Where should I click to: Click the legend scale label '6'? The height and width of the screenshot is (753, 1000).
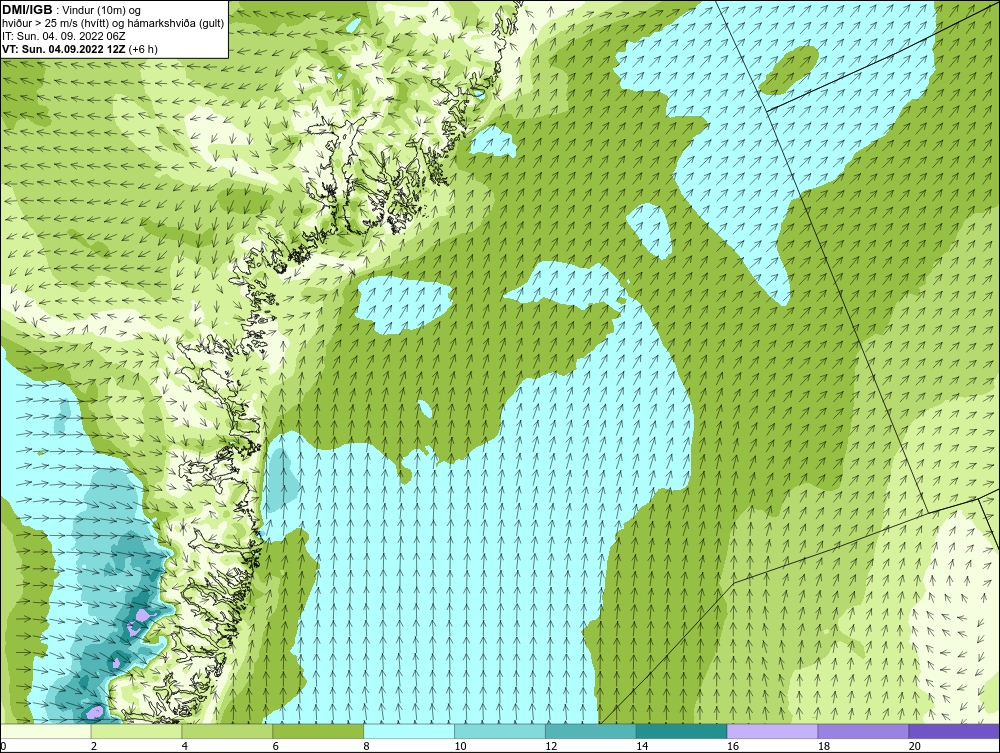(x=276, y=746)
